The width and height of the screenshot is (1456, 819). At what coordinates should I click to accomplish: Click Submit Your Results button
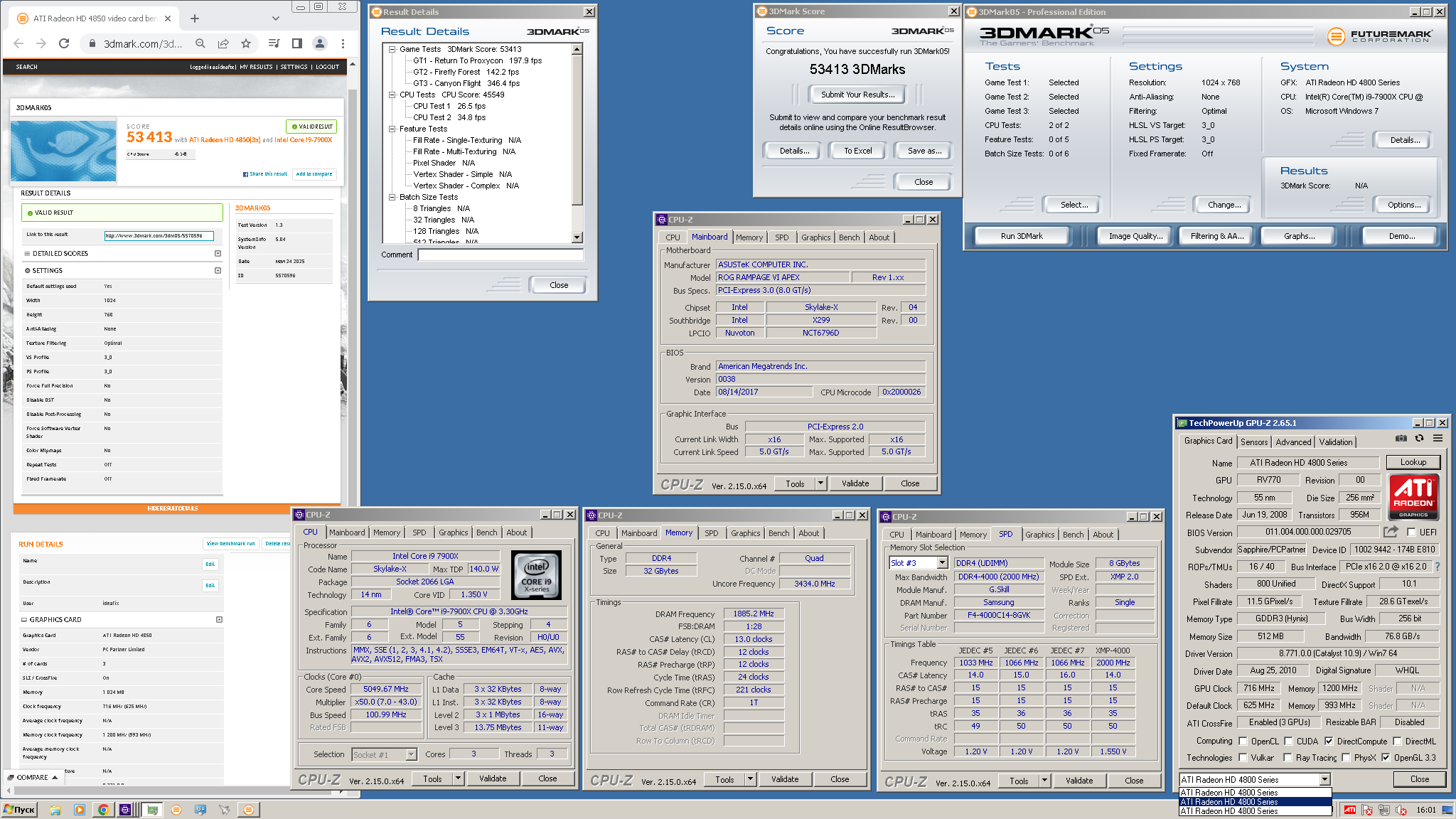point(857,95)
